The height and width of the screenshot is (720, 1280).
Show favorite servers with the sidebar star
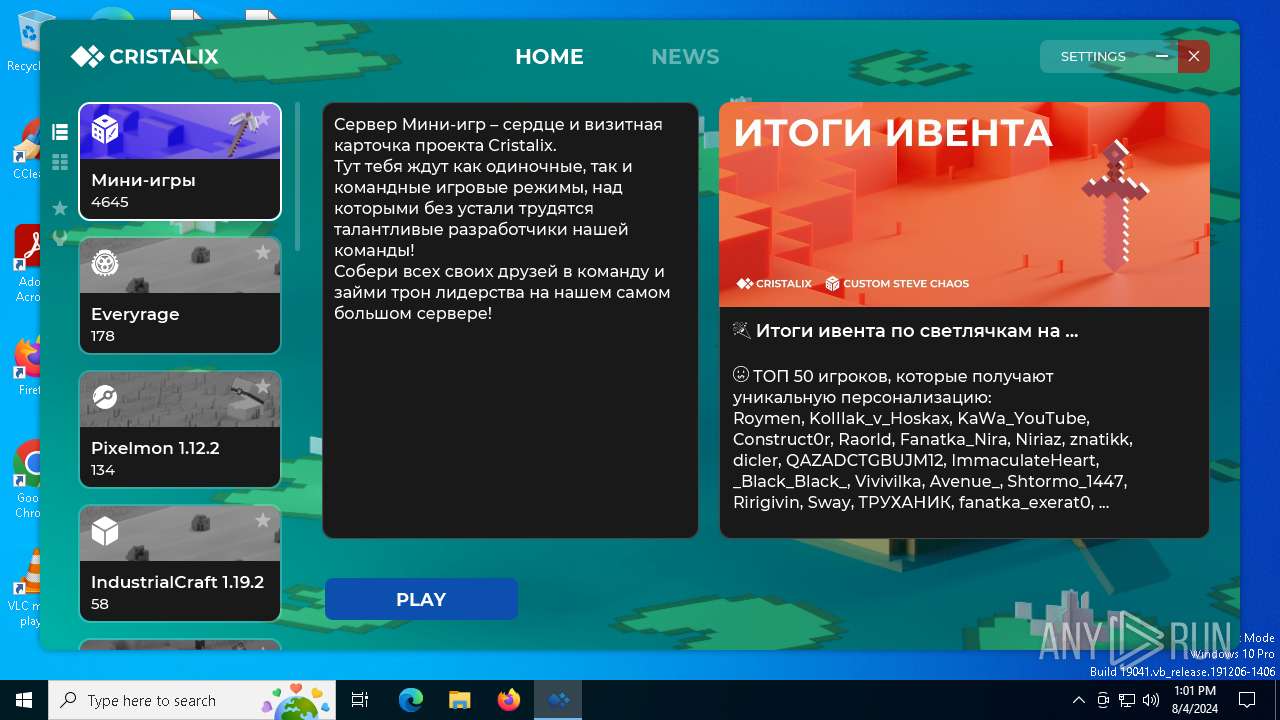click(60, 208)
